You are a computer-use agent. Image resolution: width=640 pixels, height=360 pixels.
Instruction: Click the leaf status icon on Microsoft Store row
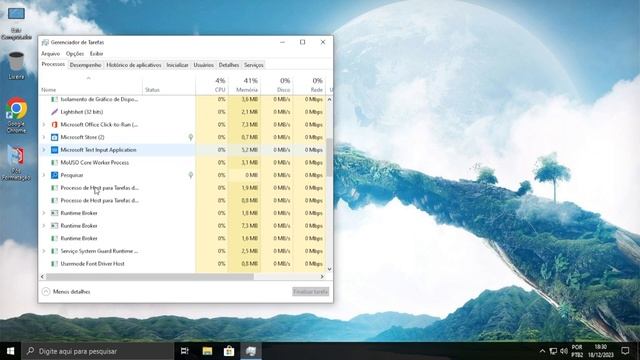click(191, 138)
